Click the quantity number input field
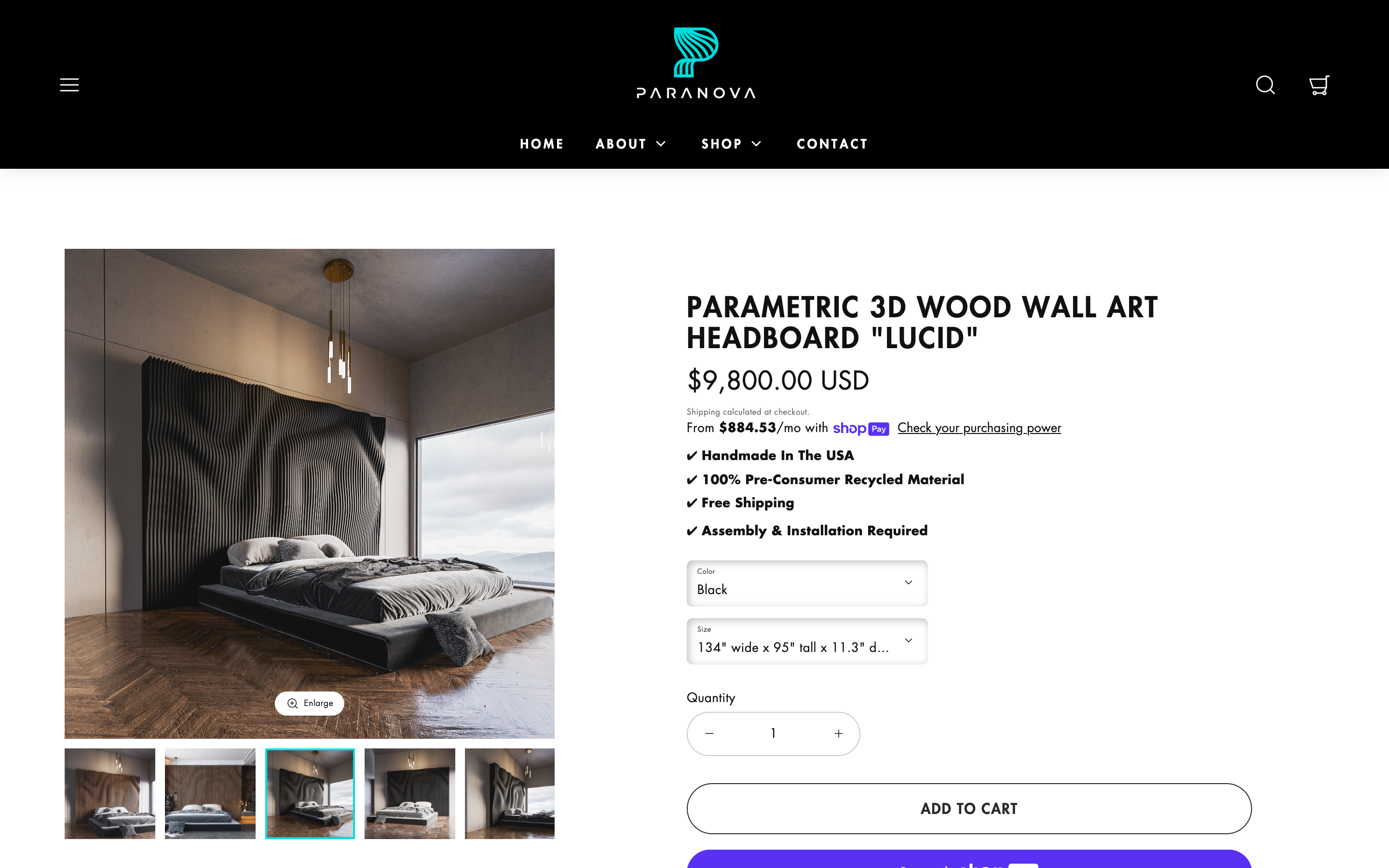The width and height of the screenshot is (1389, 868). 773,733
